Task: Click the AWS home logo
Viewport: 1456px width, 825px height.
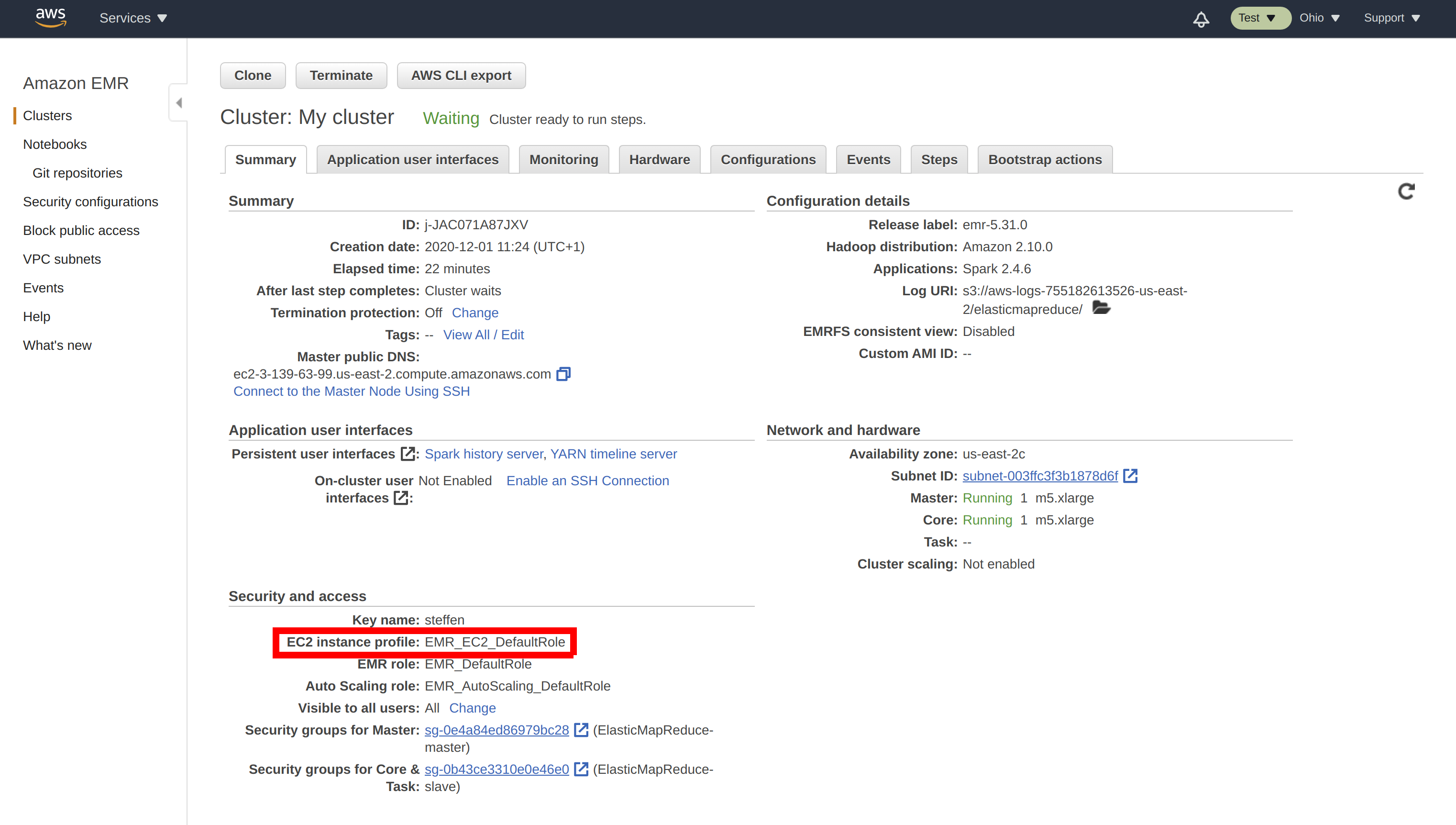Action: click(50, 17)
